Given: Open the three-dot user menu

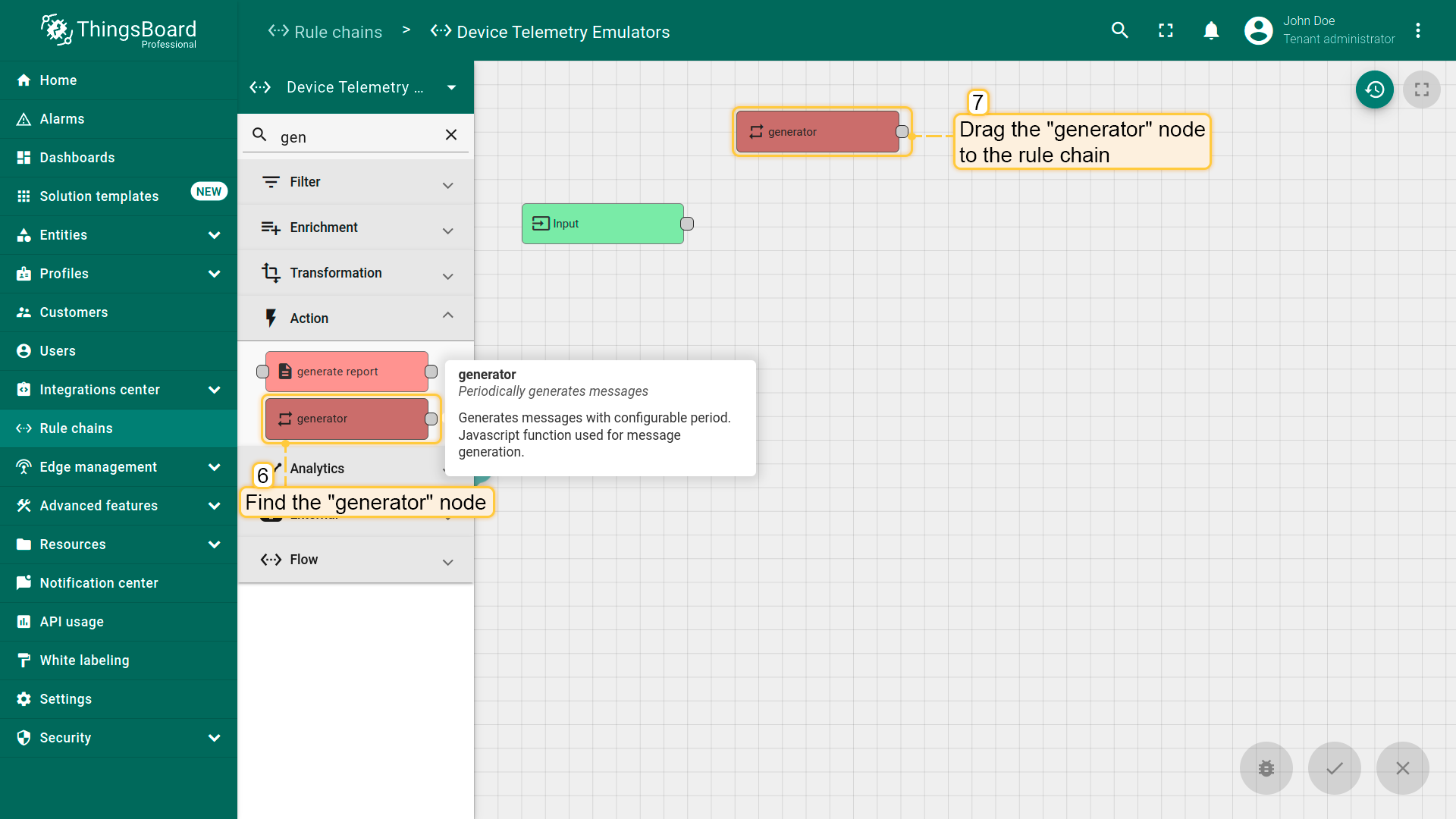Looking at the screenshot, I should [x=1417, y=30].
